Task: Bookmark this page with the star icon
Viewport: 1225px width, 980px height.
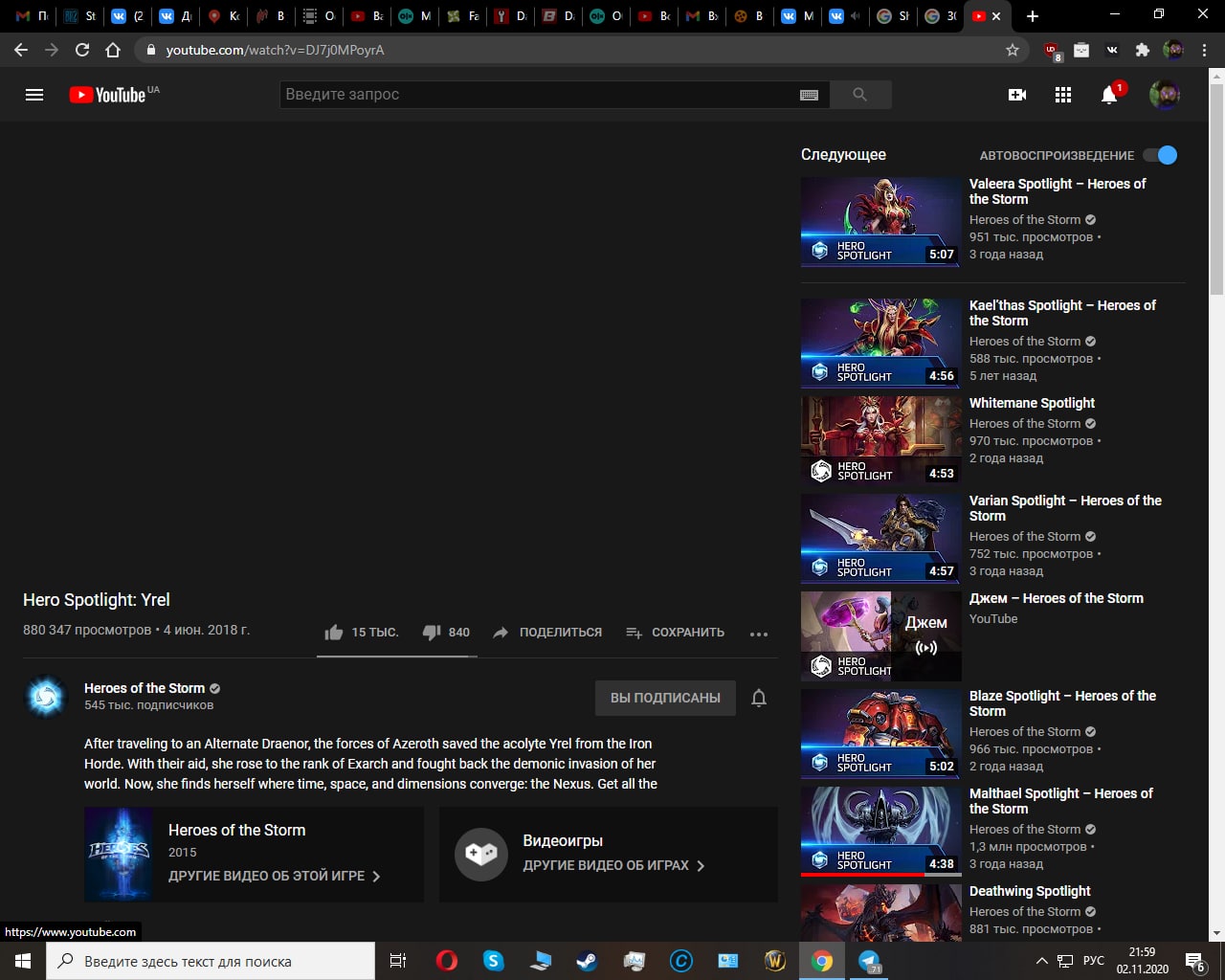Action: coord(1013,50)
